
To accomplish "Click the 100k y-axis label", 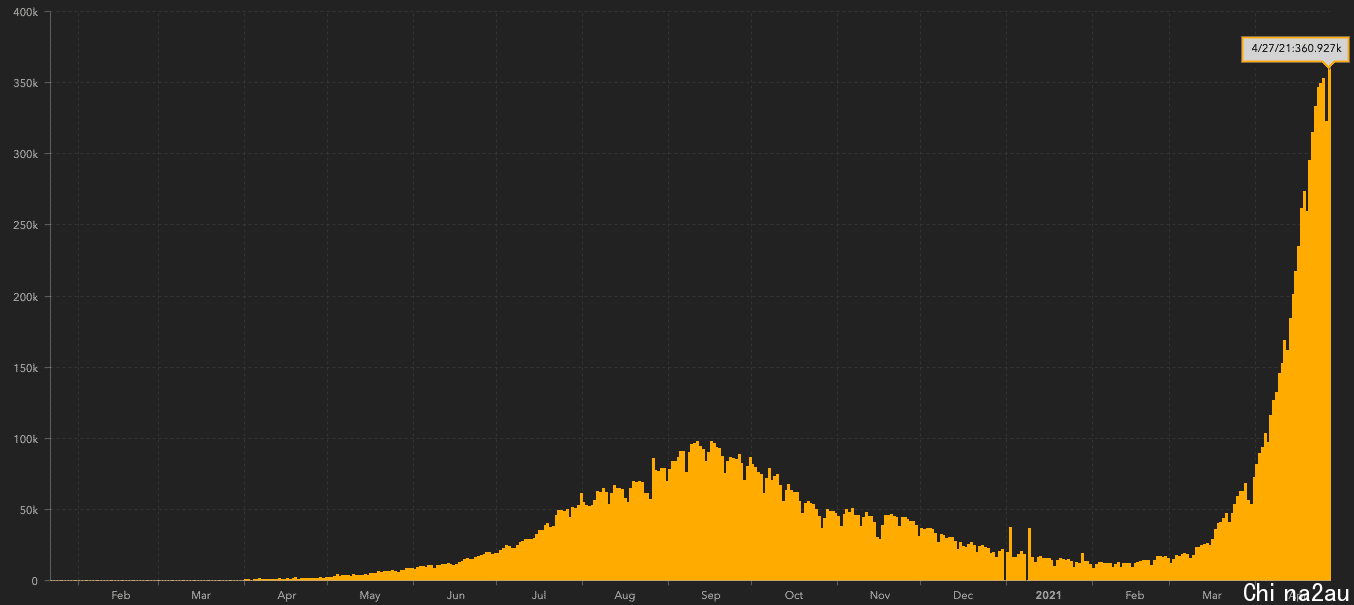I will [x=26, y=439].
